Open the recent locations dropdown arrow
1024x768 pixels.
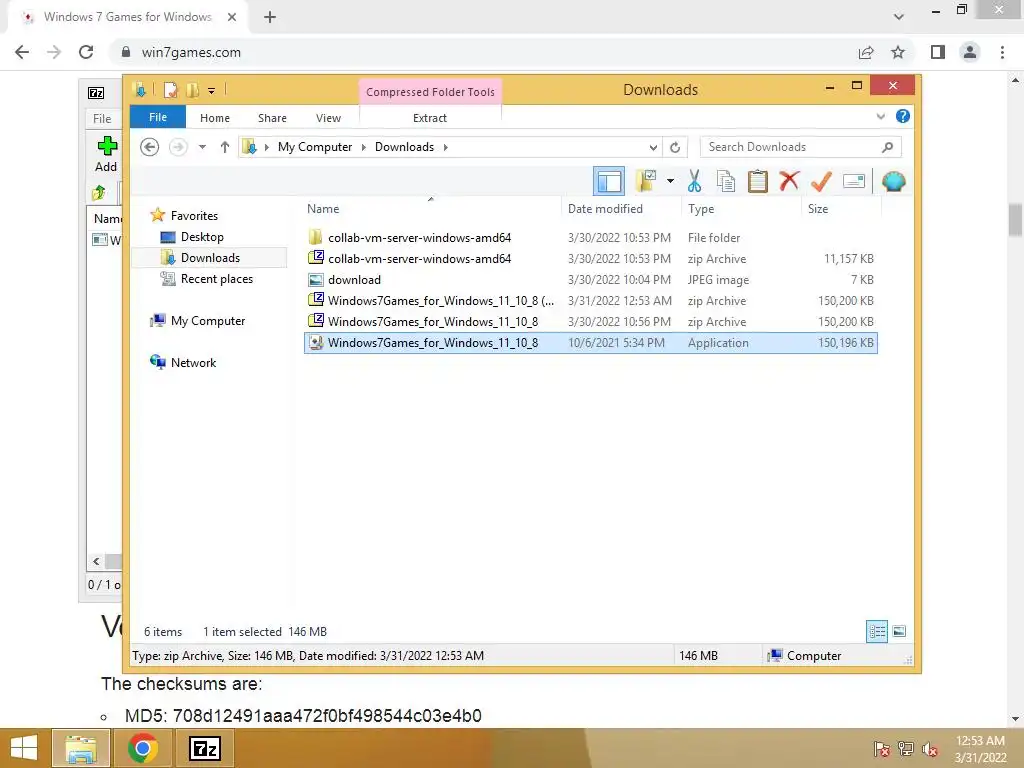pos(202,147)
